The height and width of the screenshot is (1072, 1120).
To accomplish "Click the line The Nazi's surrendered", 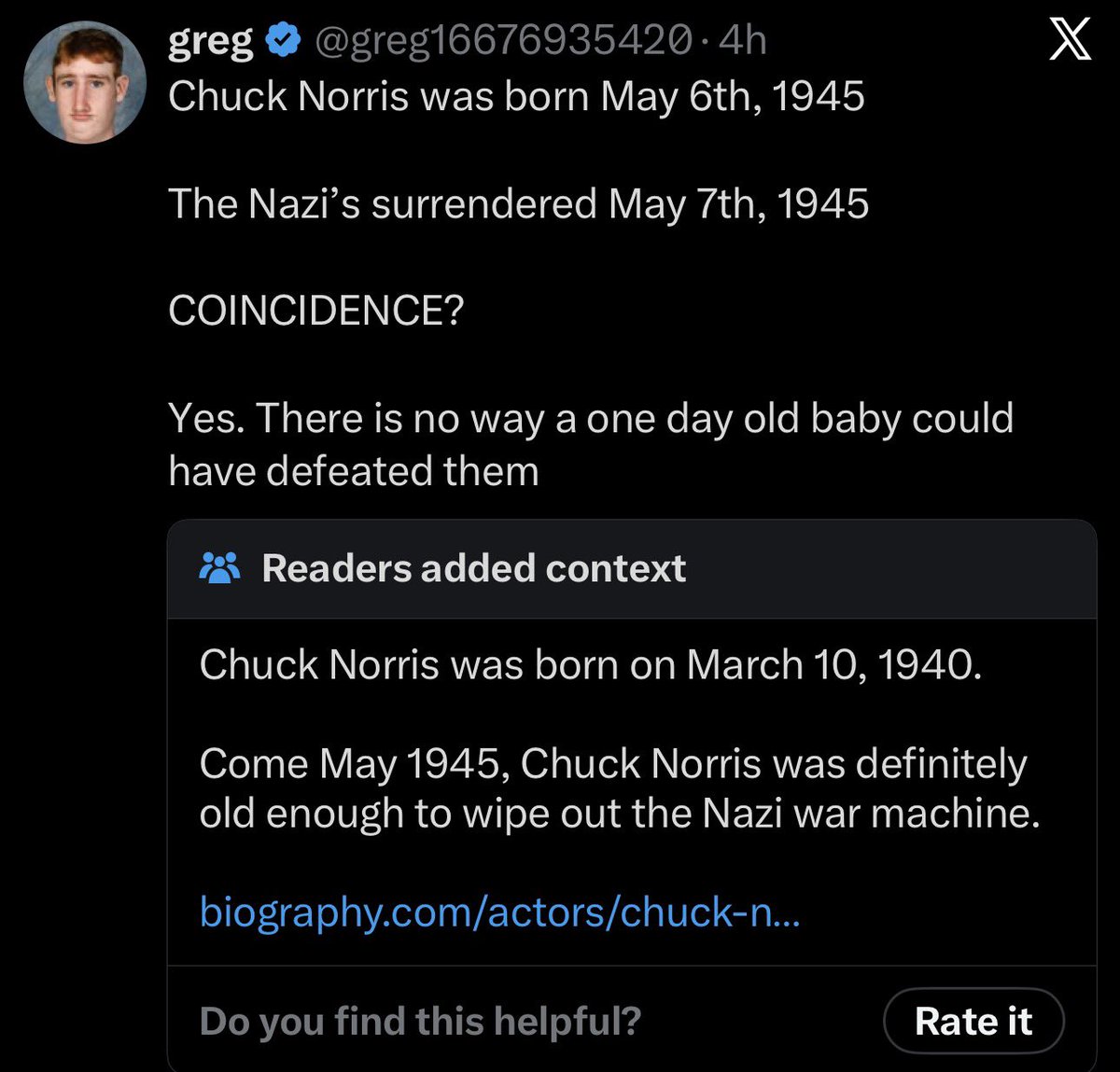I will tap(518, 203).
